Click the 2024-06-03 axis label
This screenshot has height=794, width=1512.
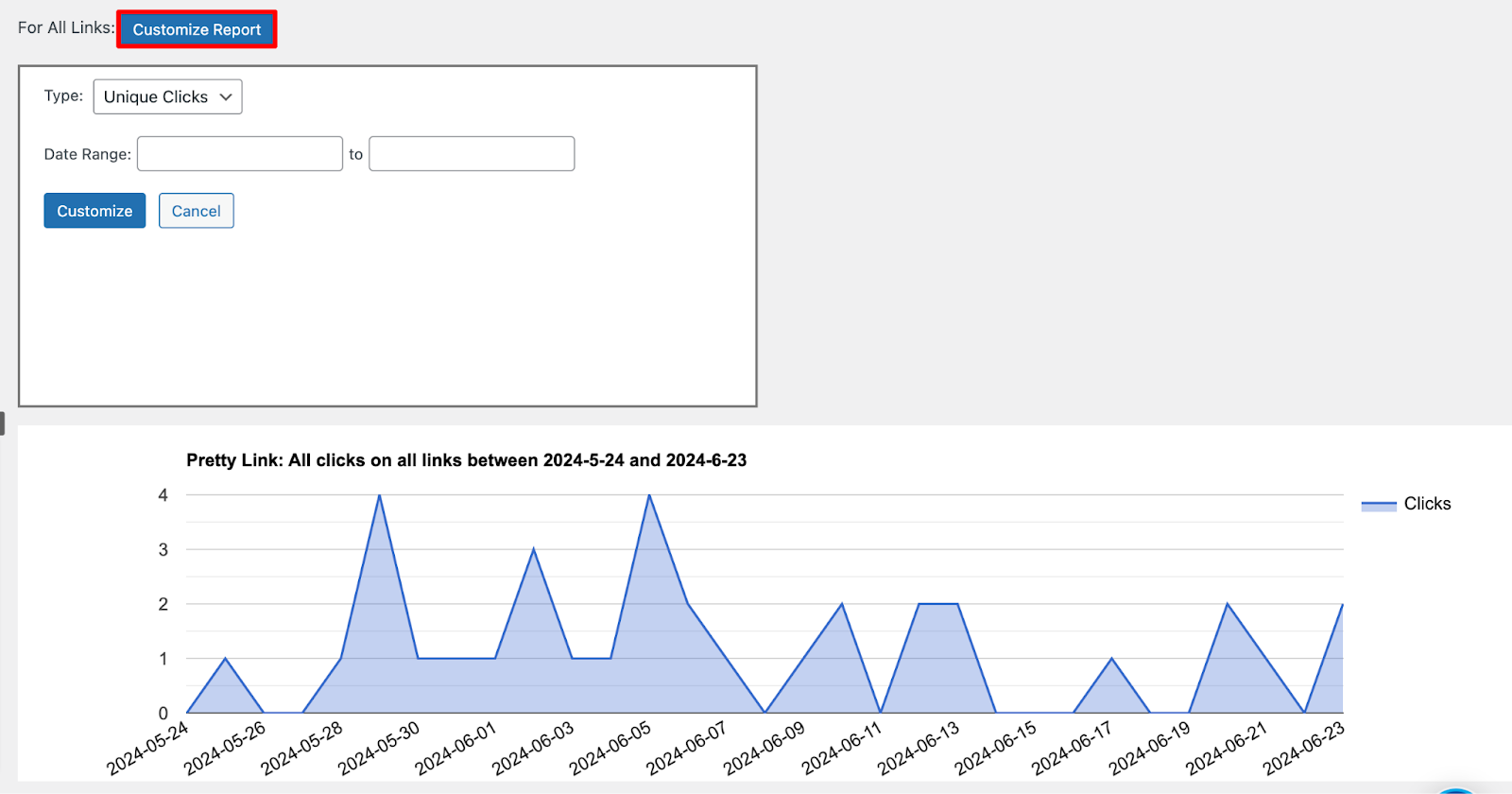tap(533, 749)
